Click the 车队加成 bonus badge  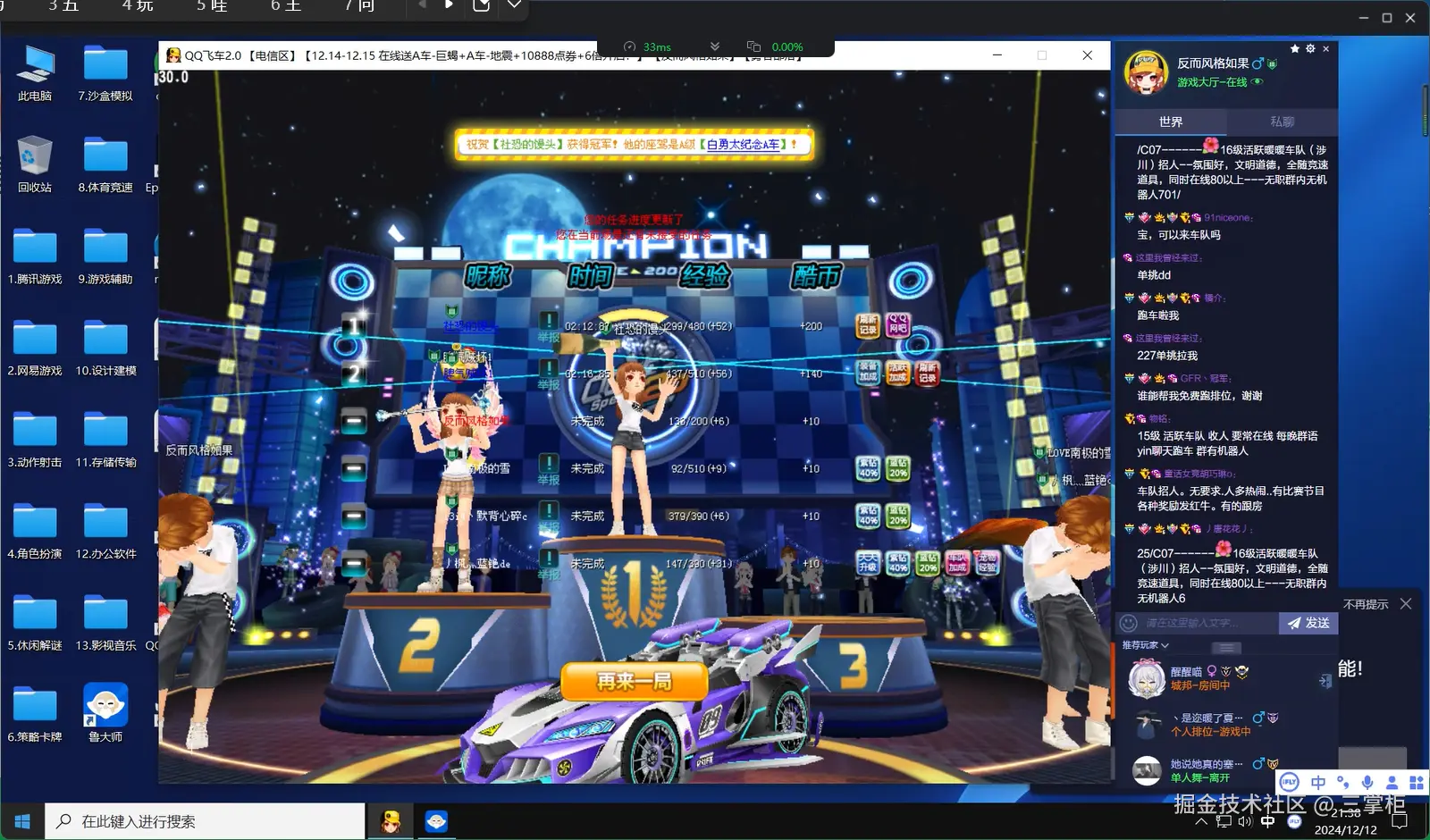(x=958, y=562)
